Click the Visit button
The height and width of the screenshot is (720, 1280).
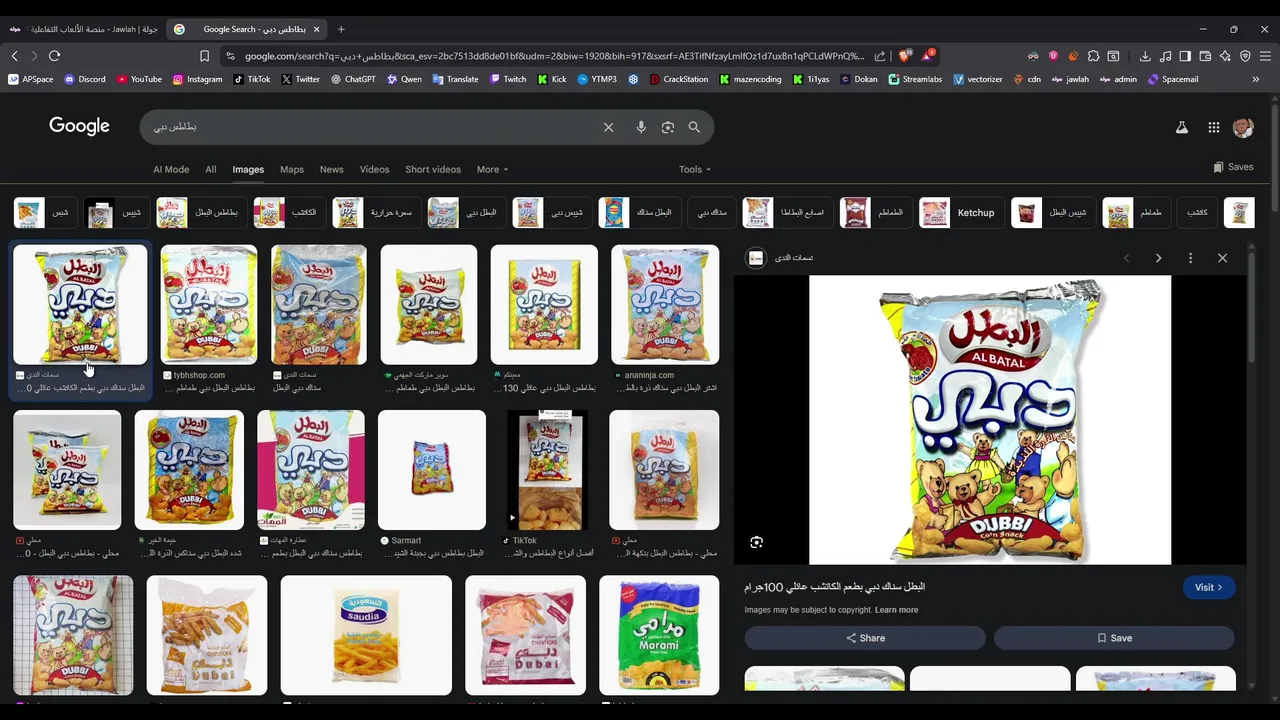[1208, 587]
